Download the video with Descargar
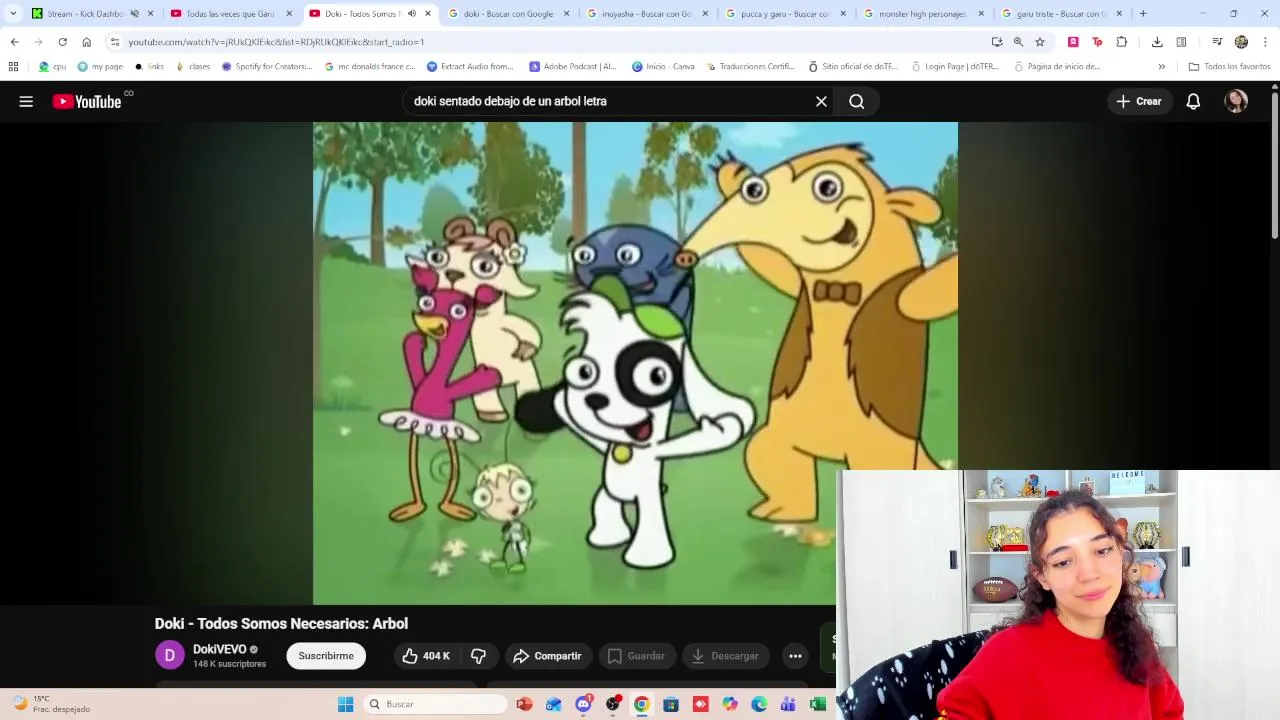The width and height of the screenshot is (1280, 720). 724,656
